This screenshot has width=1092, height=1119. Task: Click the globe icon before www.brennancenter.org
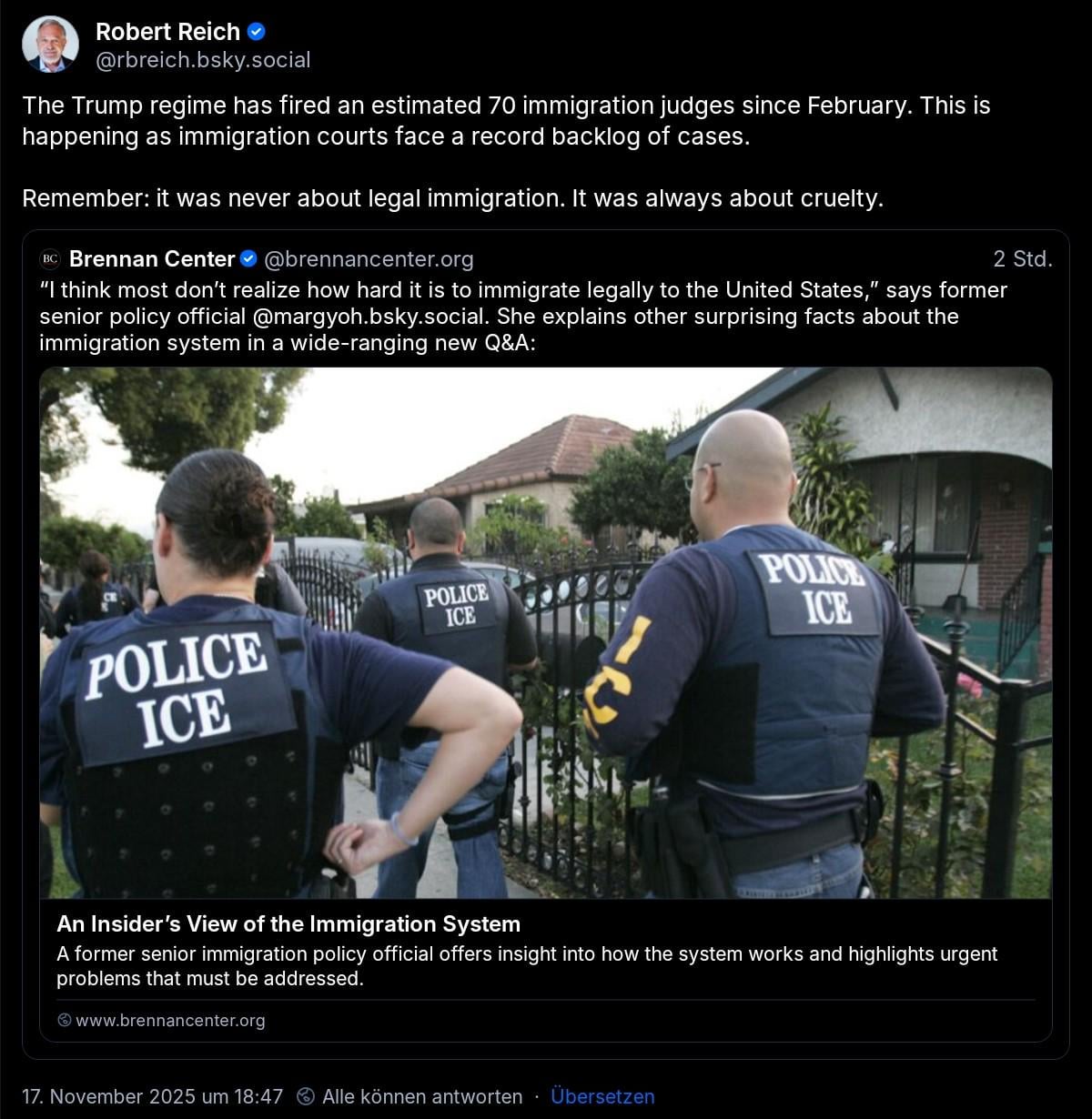(x=64, y=1020)
